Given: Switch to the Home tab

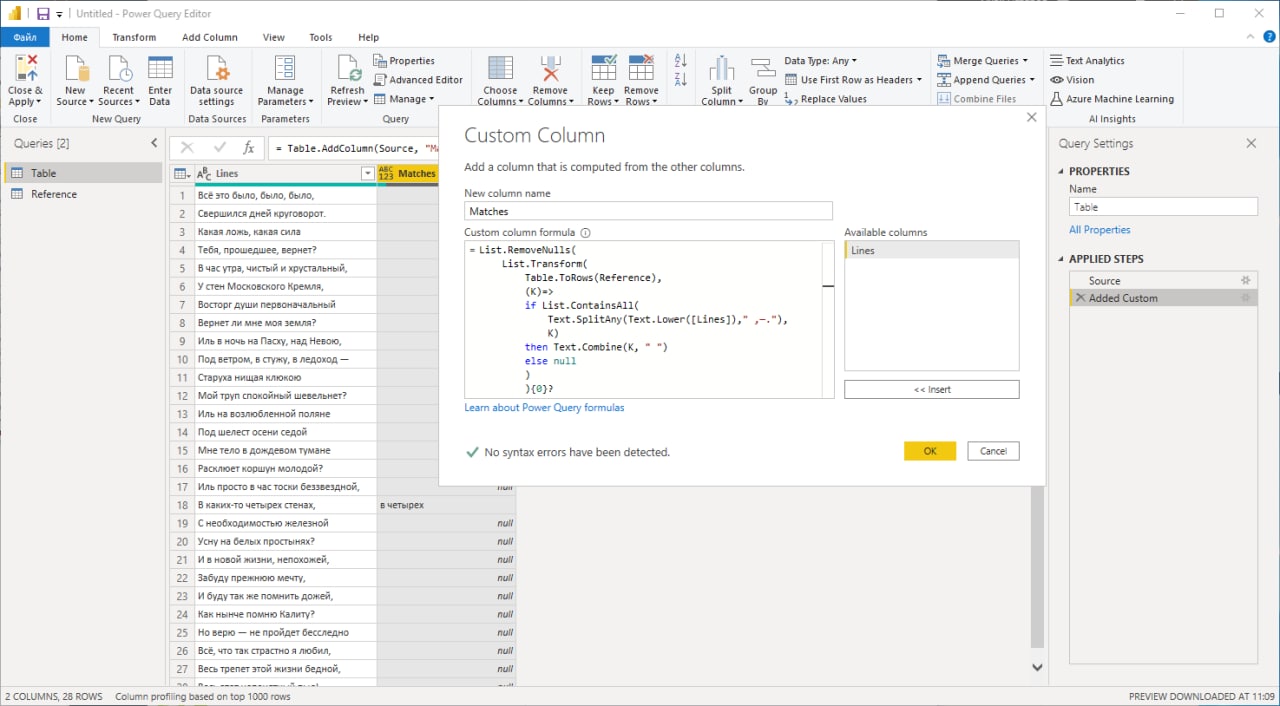Looking at the screenshot, I should point(75,37).
